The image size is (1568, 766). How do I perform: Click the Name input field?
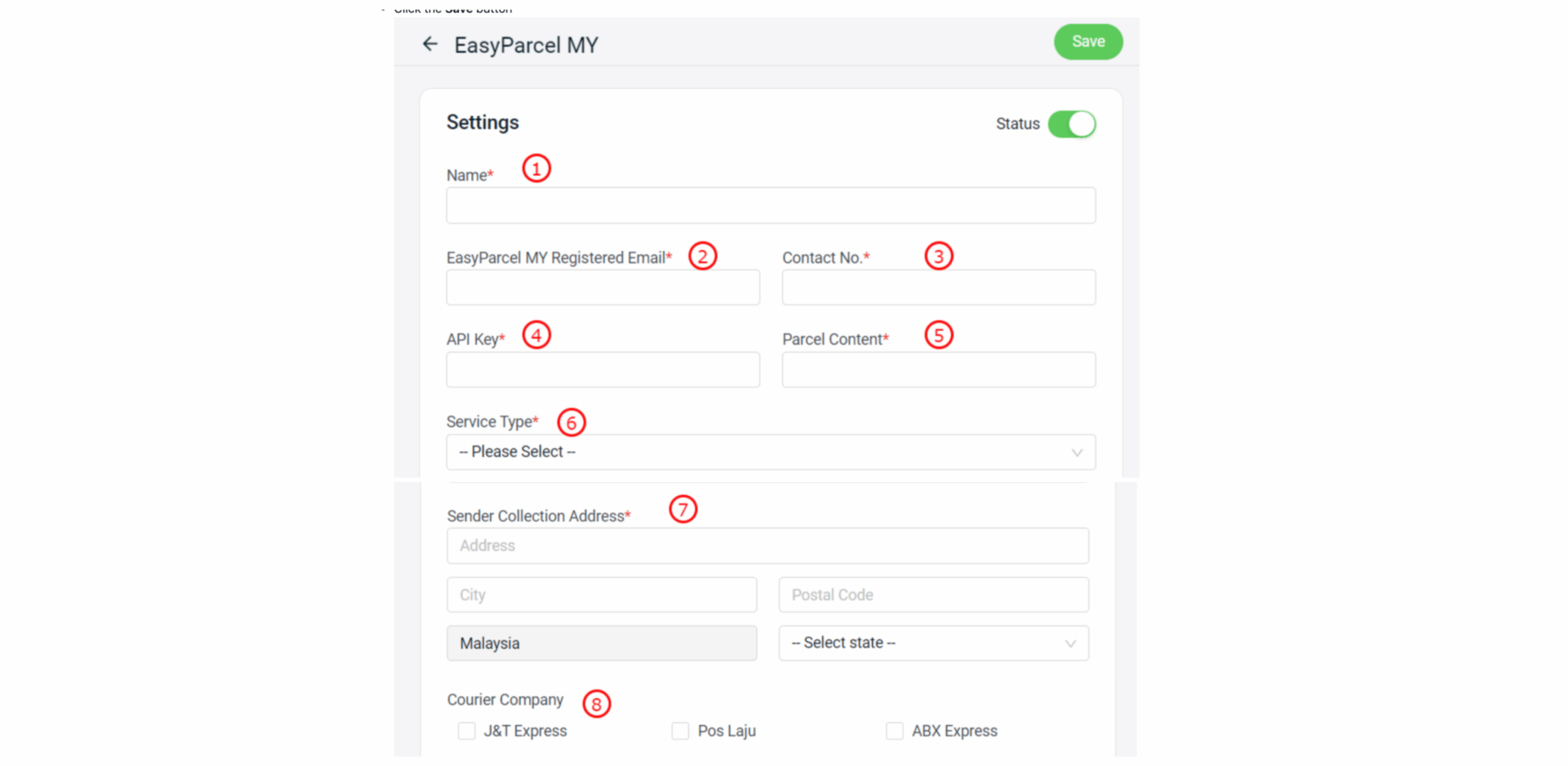tap(770, 205)
